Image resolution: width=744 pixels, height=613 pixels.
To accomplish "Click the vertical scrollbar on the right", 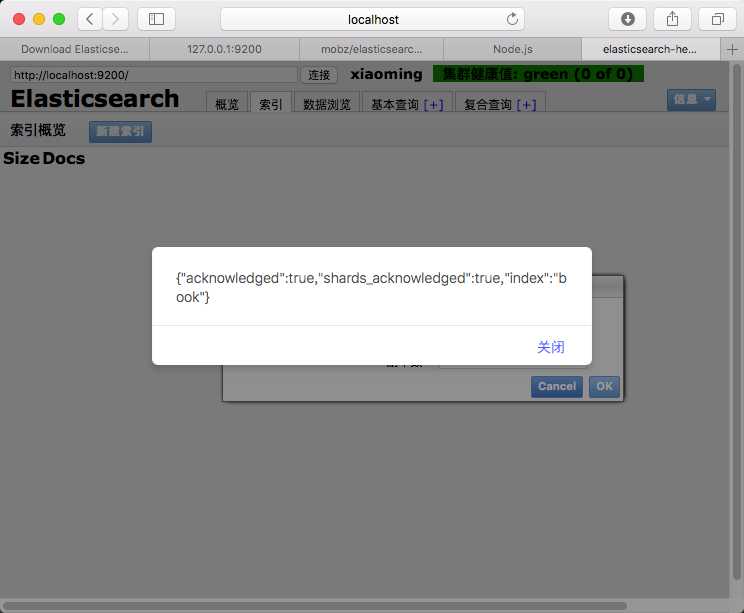I will [736, 322].
